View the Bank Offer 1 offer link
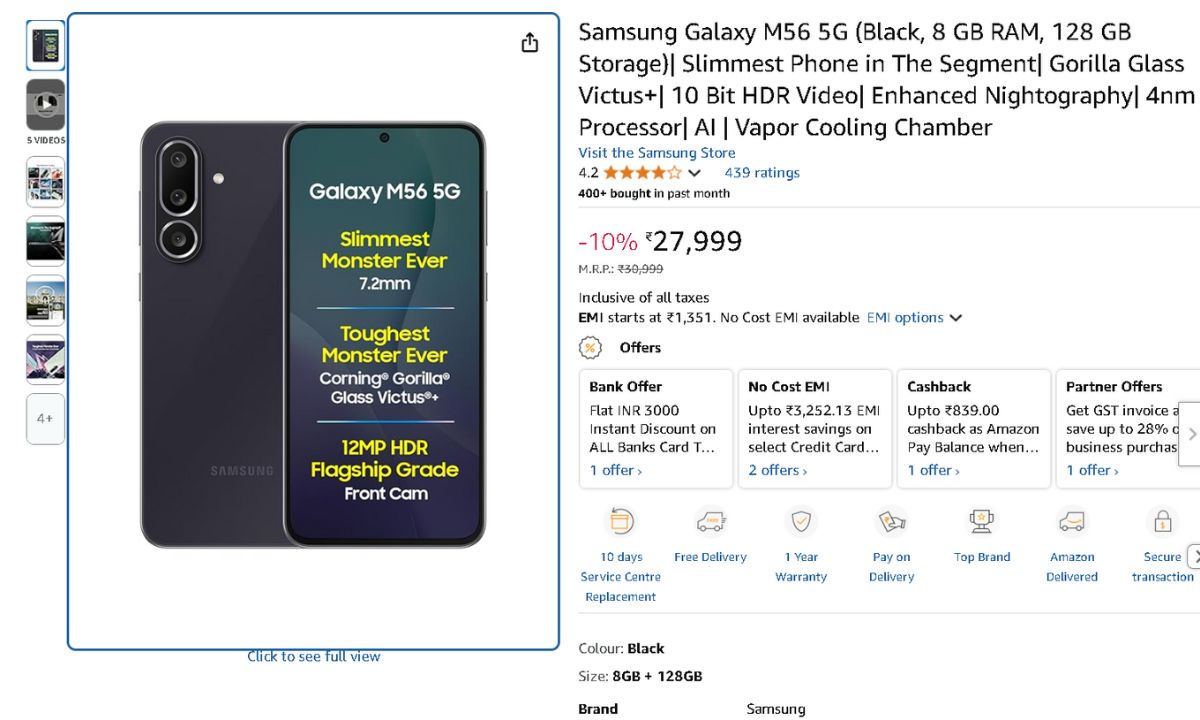The image size is (1200, 720). coord(615,471)
